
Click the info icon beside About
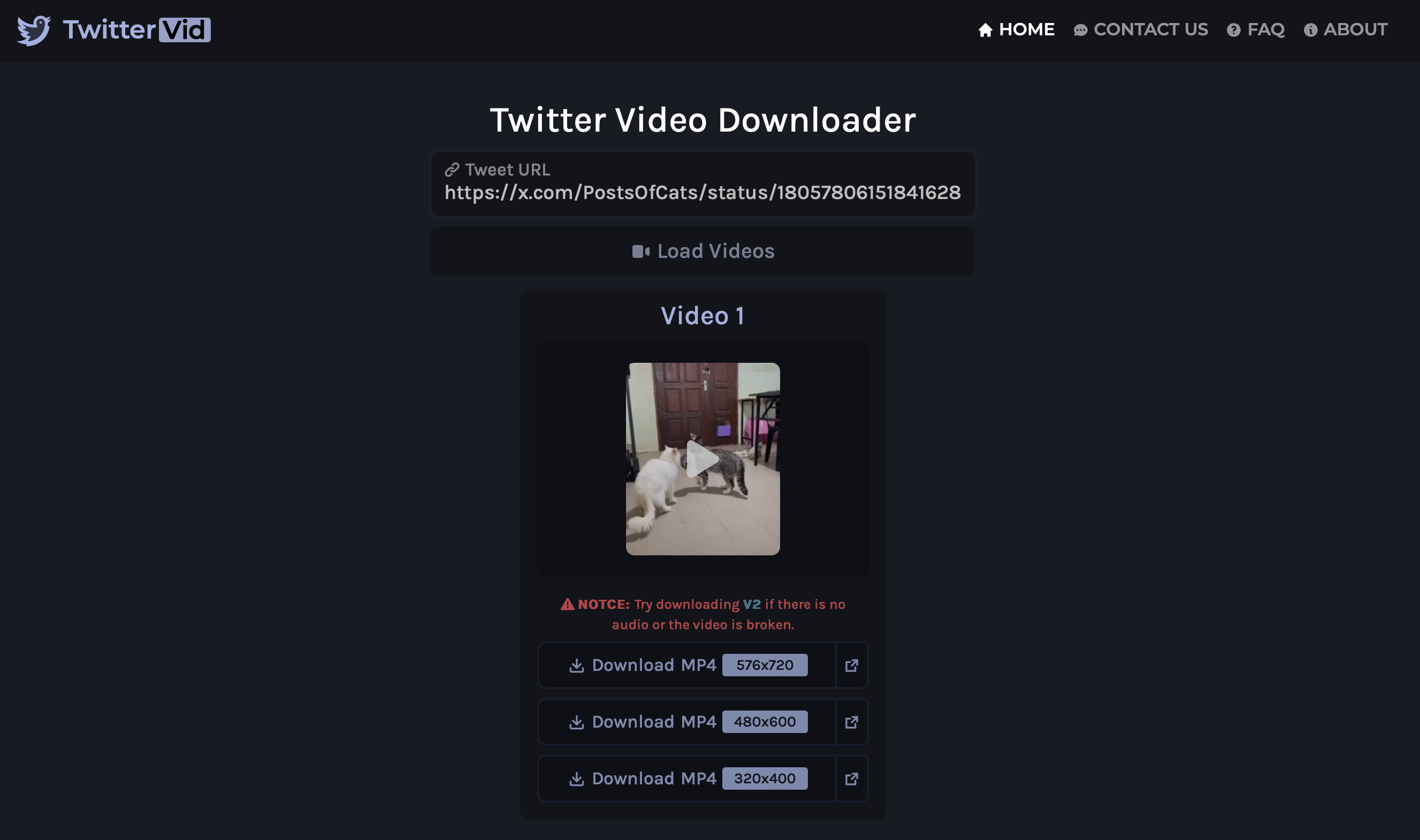tap(1310, 30)
